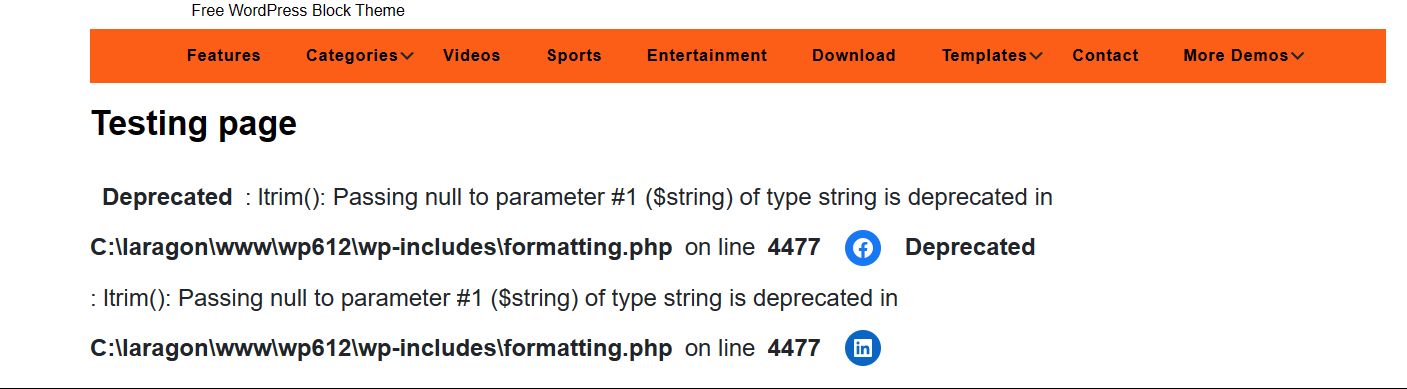Click line number 4477 beside Facebook icon
Screen dimensions: 1407x389
pos(794,248)
